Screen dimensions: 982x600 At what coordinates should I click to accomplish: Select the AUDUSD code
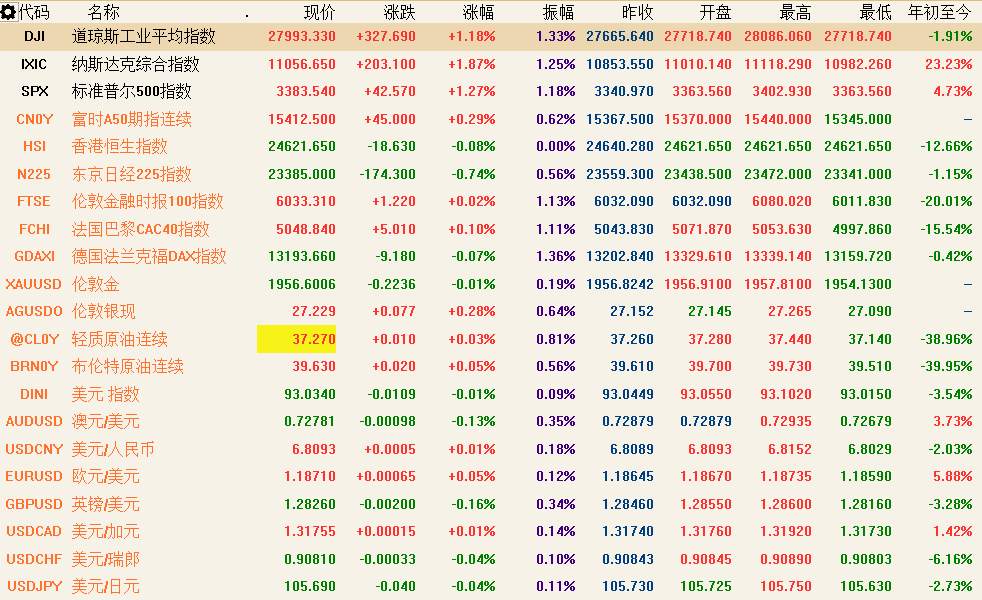pos(34,421)
